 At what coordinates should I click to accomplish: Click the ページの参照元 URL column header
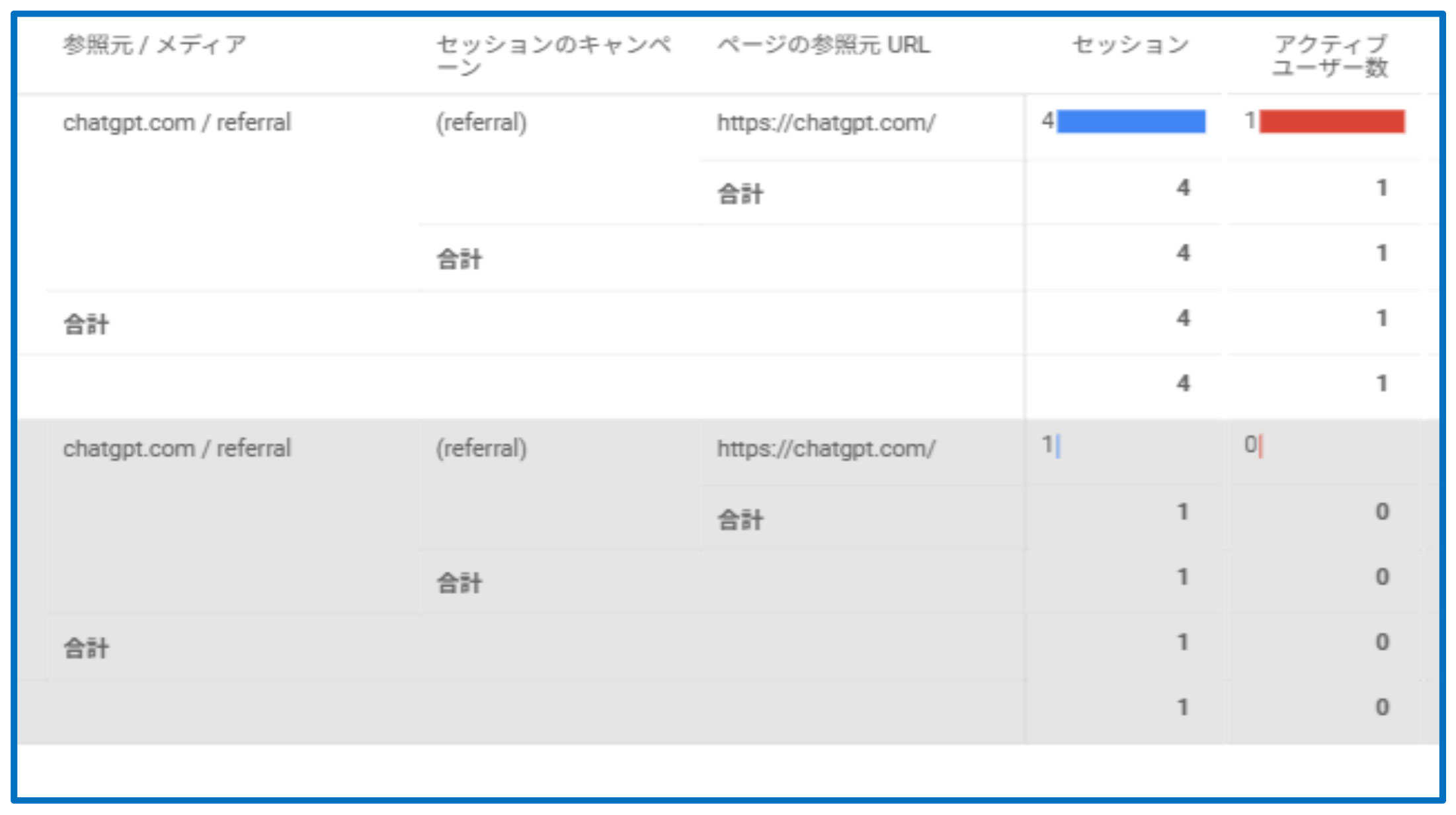pos(824,45)
